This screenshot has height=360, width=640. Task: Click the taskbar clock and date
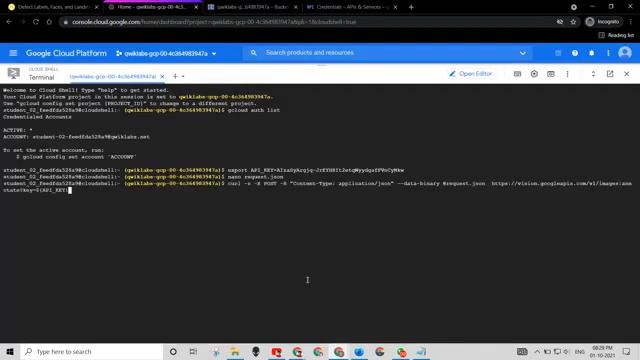[x=602, y=351]
